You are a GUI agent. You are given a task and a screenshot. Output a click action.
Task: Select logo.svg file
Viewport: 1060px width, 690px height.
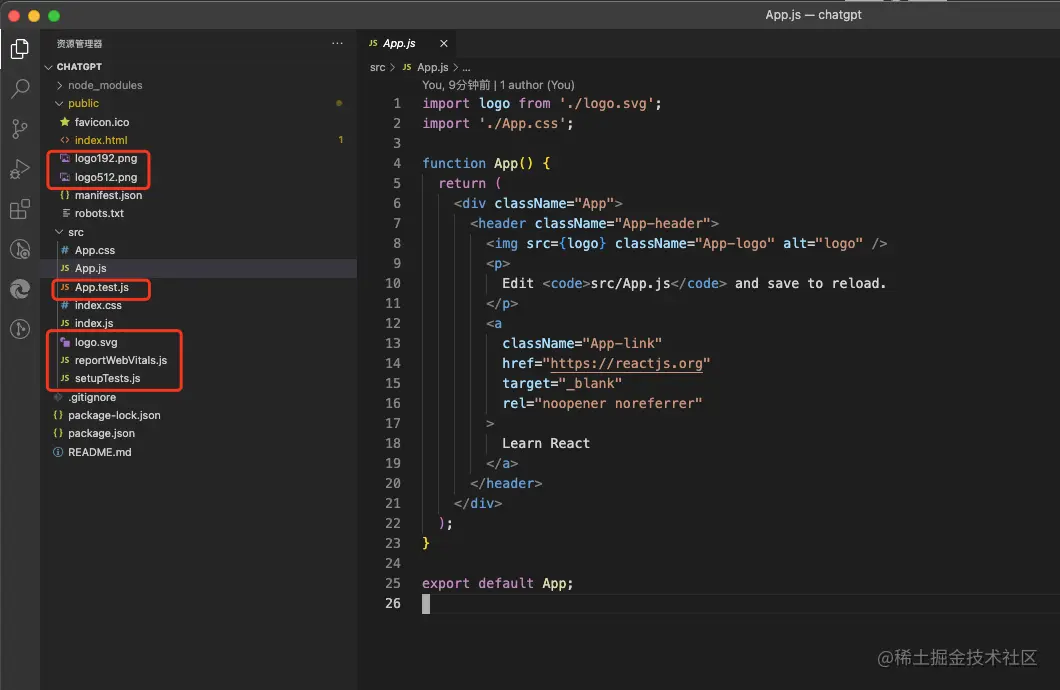[x=95, y=343]
